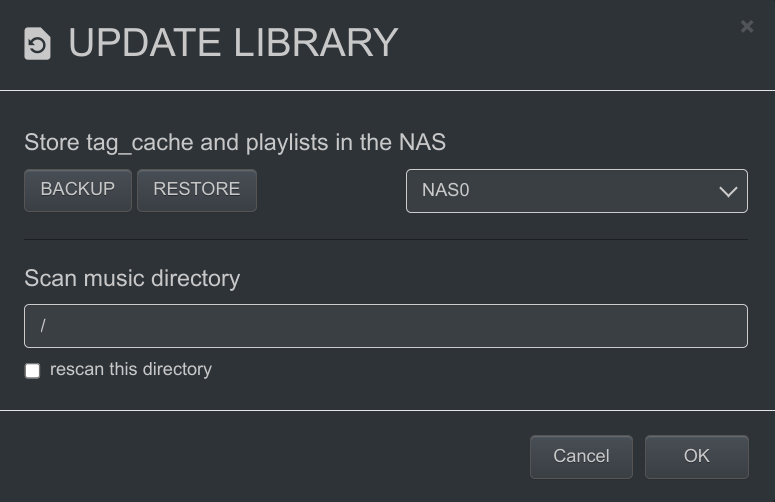Image resolution: width=775 pixels, height=502 pixels.
Task: Focus the Scan music directory field
Action: coord(385,326)
